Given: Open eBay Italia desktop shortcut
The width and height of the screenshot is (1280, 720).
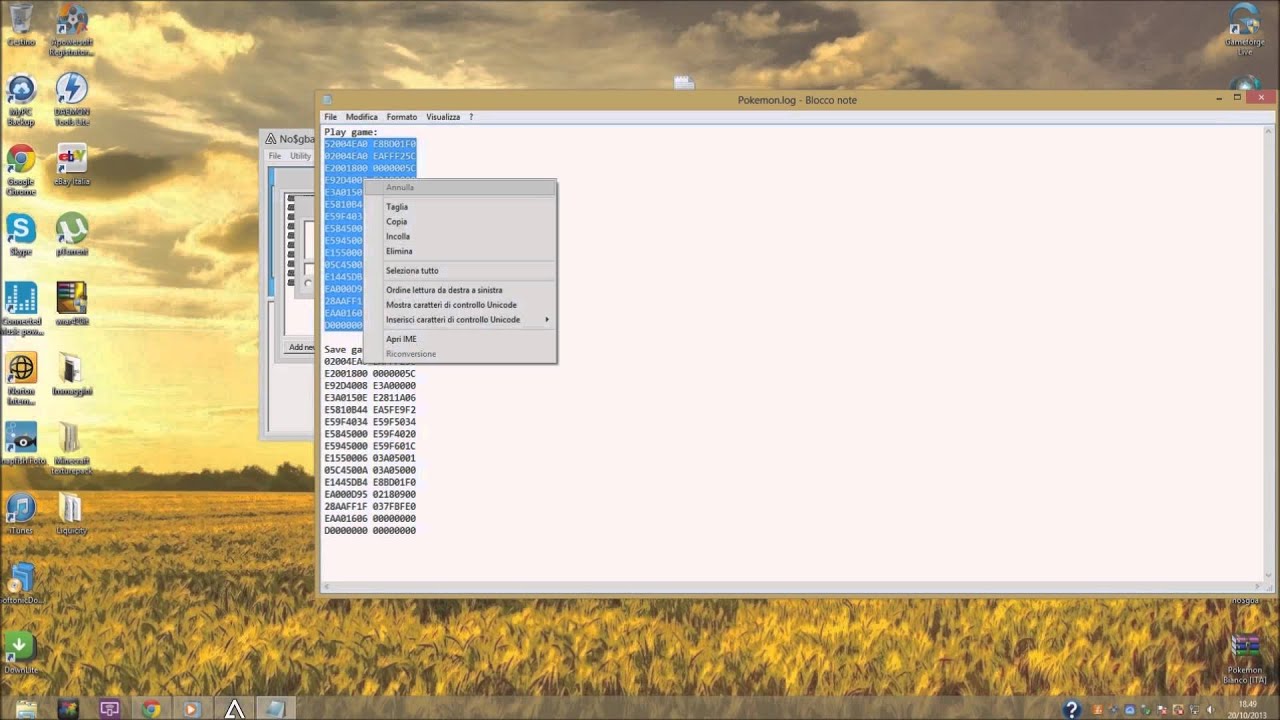Looking at the screenshot, I should (71, 165).
